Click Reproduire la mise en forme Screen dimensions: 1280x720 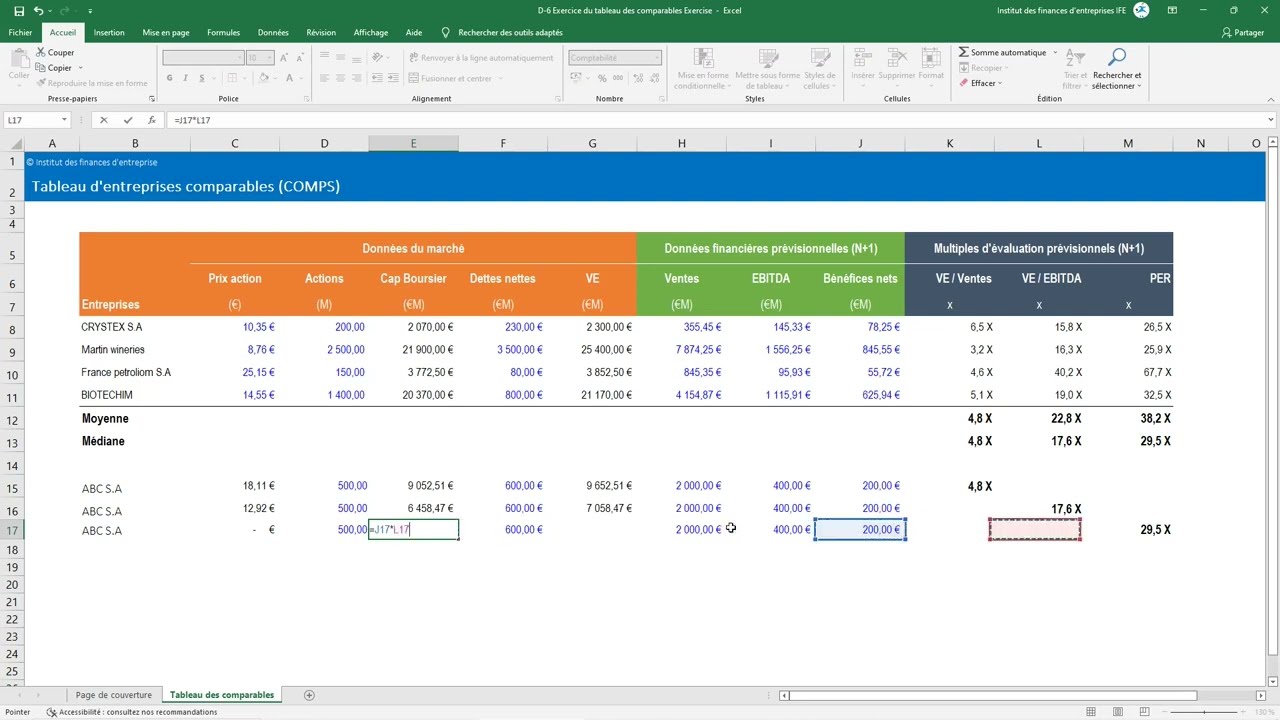(91, 83)
